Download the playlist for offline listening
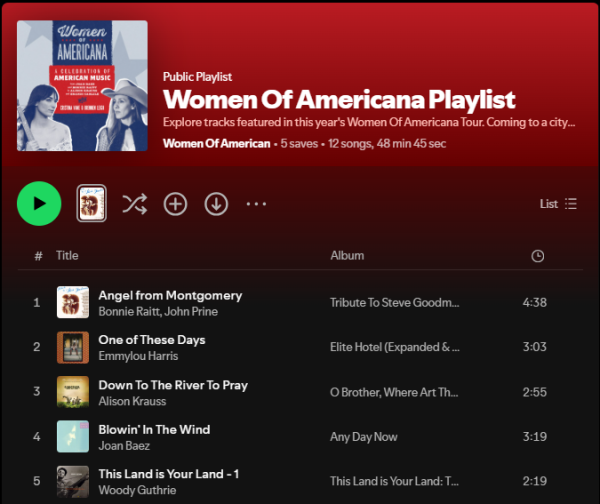The image size is (600, 504). 216,204
